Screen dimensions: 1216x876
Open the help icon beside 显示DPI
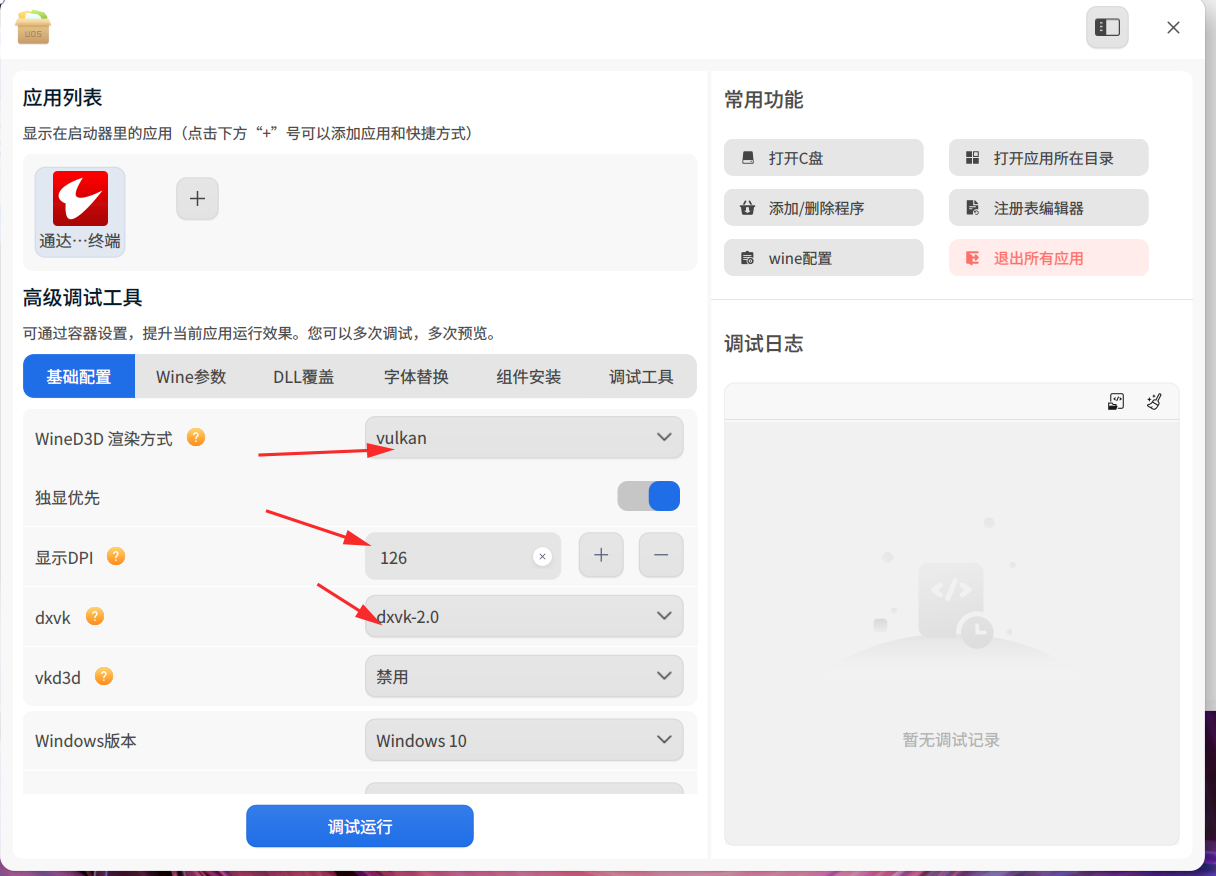point(116,556)
